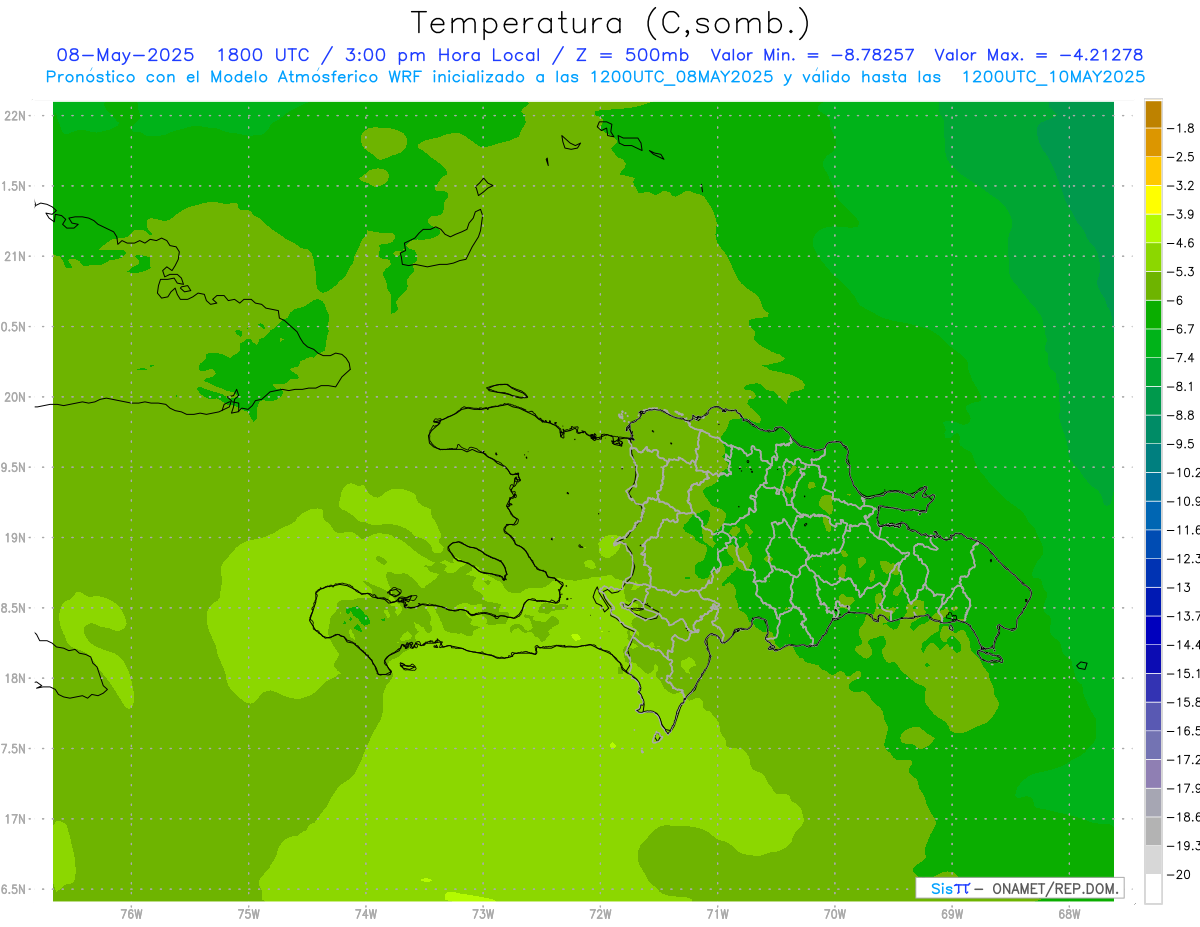Click the 68W longitude label
Screen dimensions: 1200x927
[x=1068, y=914]
